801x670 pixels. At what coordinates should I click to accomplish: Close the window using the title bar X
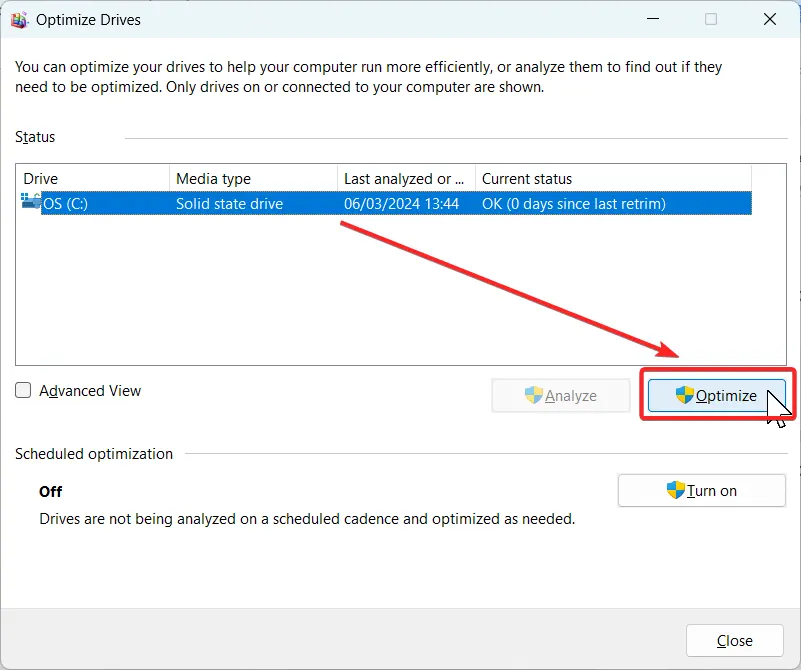tap(769, 19)
